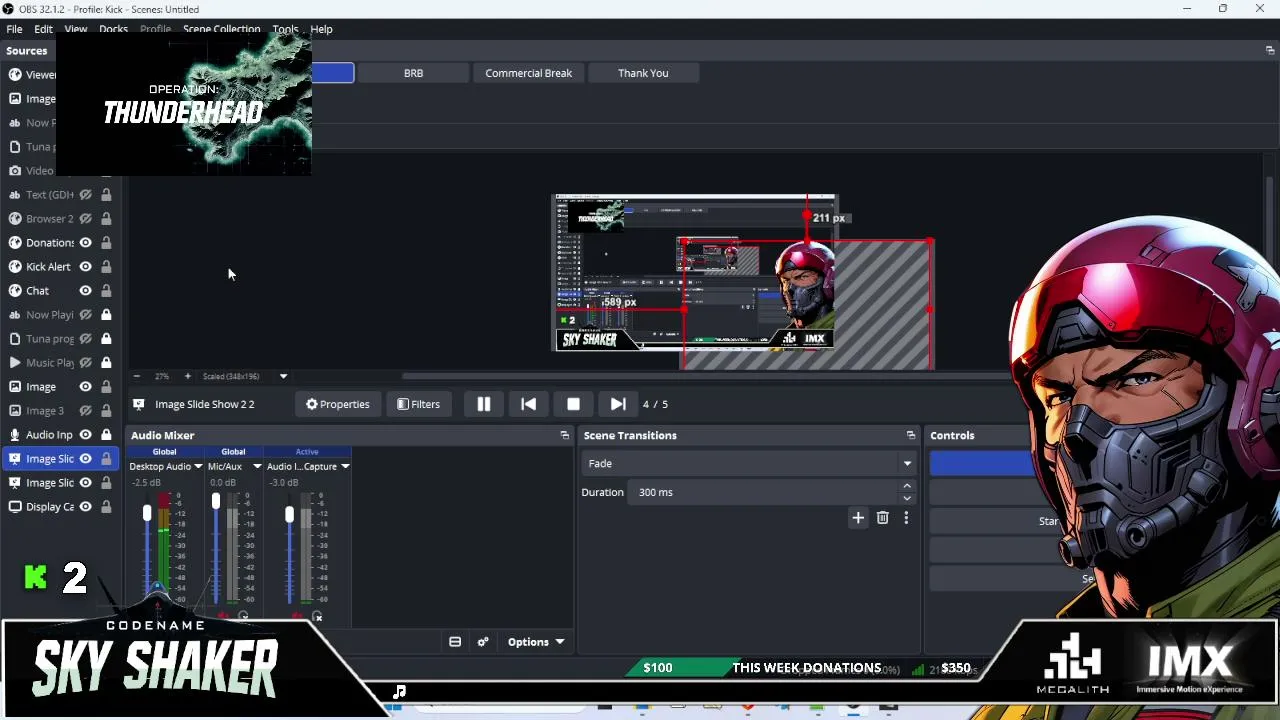Open source Properties for Image Slide Show
This screenshot has width=1280, height=720.
[x=337, y=404]
